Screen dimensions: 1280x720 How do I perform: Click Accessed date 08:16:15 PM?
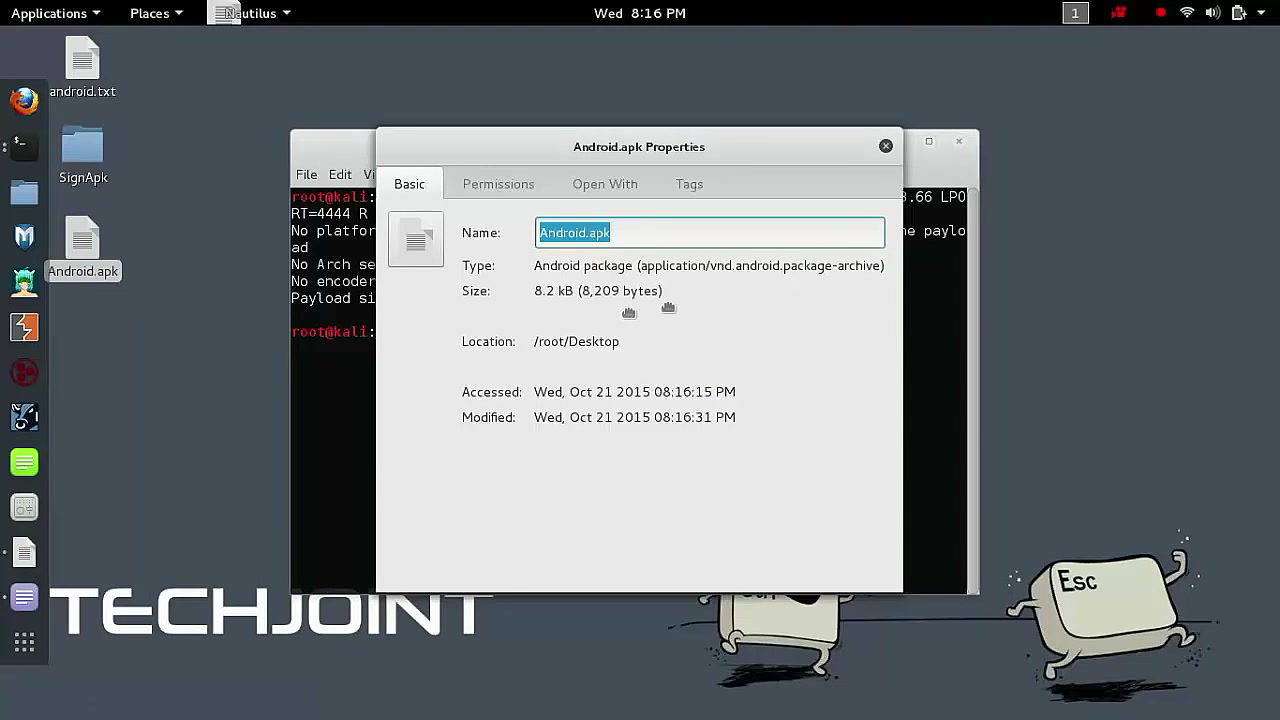[634, 392]
